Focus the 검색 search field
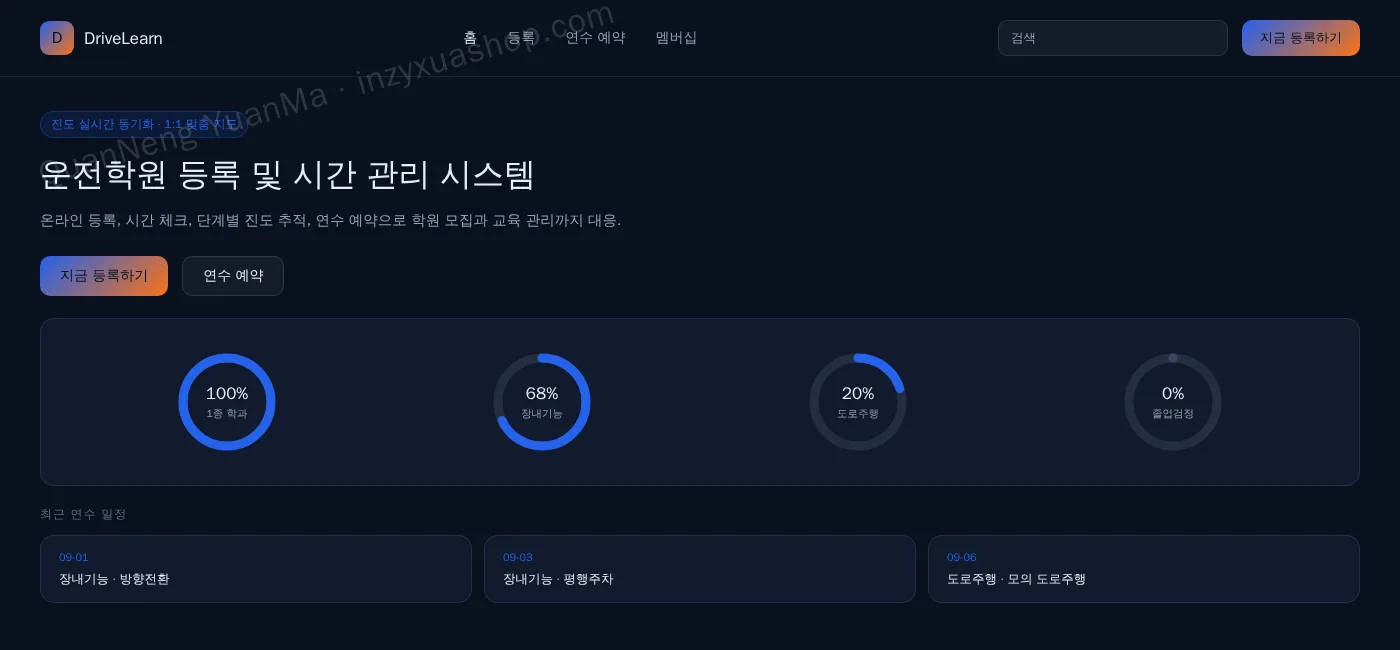Screen dimensions: 1400x650 (x=1113, y=38)
